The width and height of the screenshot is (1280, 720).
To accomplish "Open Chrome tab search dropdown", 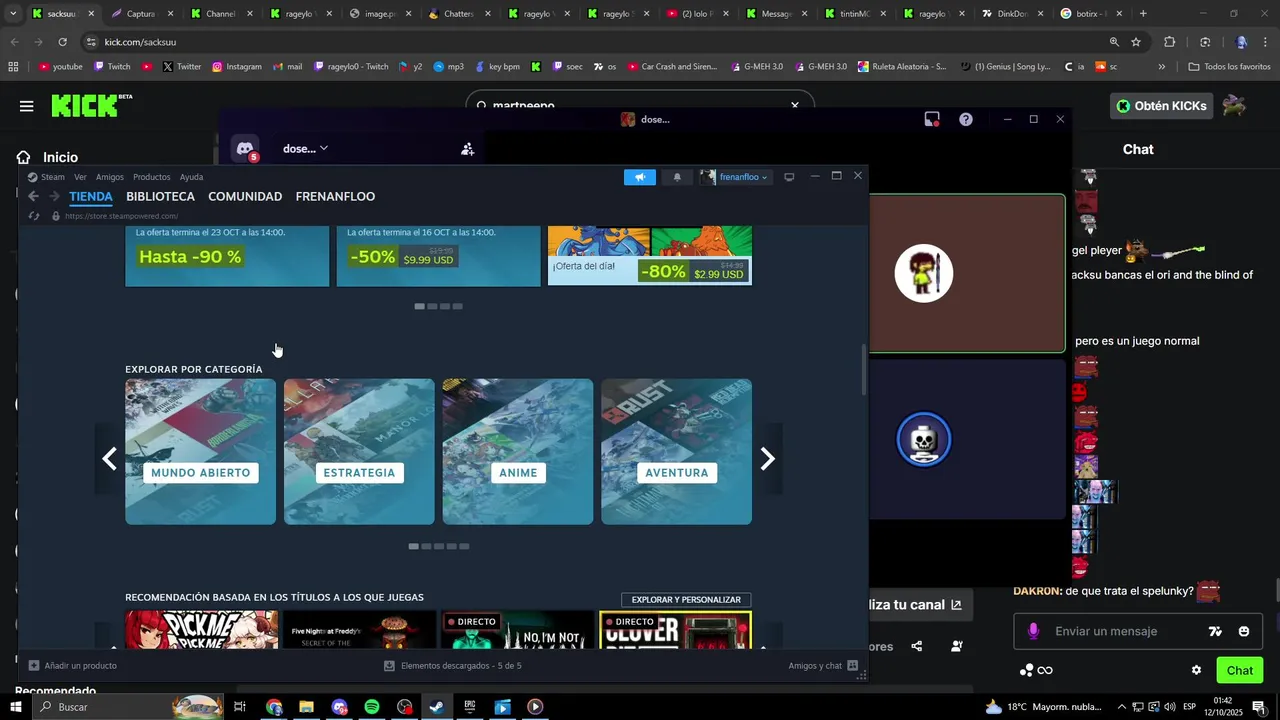I will pos(13,14).
